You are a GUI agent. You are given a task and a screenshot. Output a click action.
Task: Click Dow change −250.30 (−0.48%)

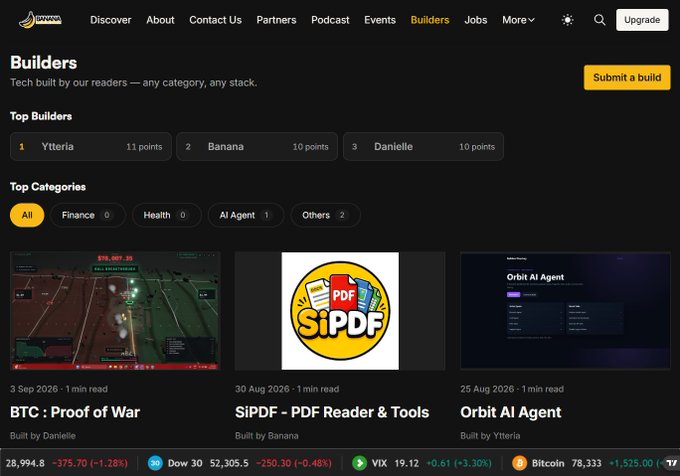pos(294,463)
